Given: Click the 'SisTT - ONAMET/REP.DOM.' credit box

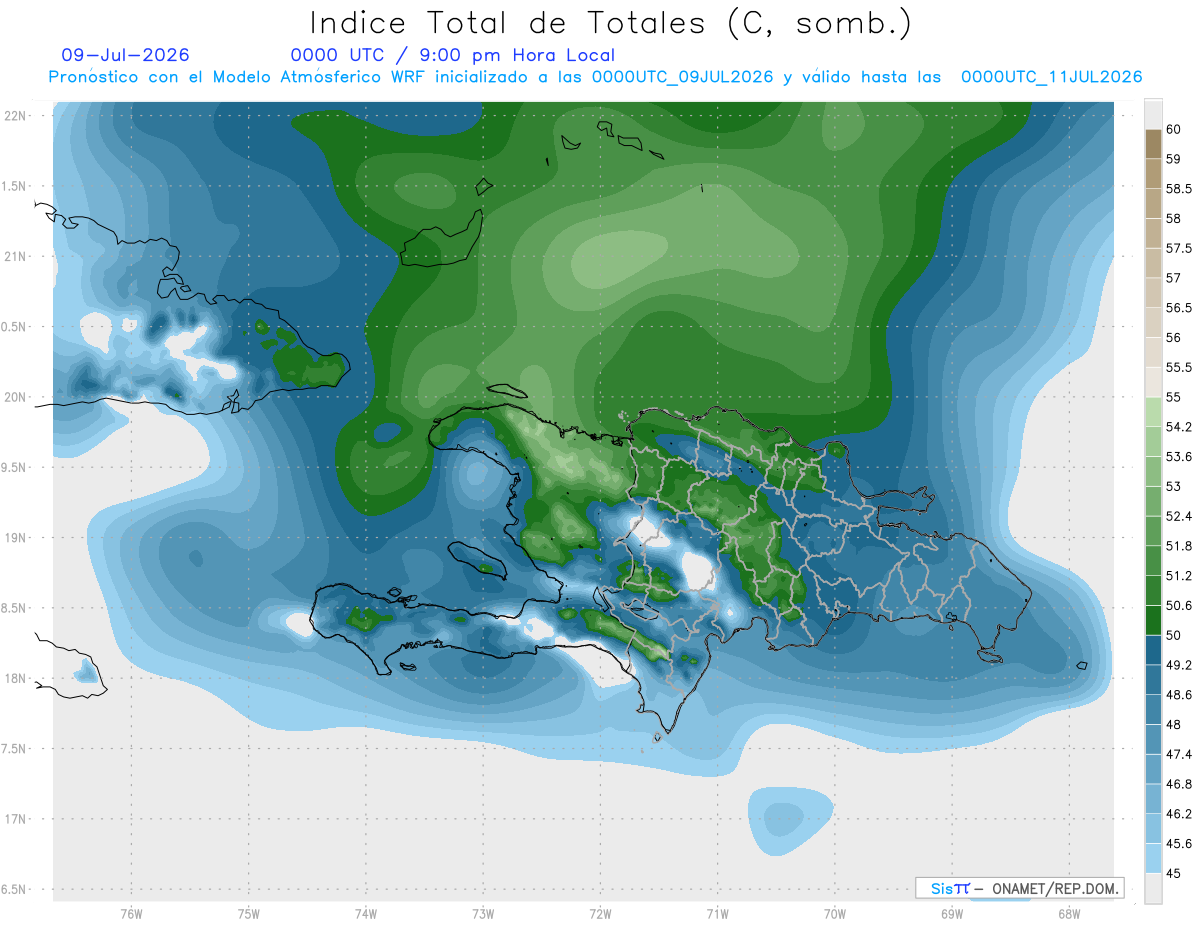Looking at the screenshot, I should coord(1019,888).
